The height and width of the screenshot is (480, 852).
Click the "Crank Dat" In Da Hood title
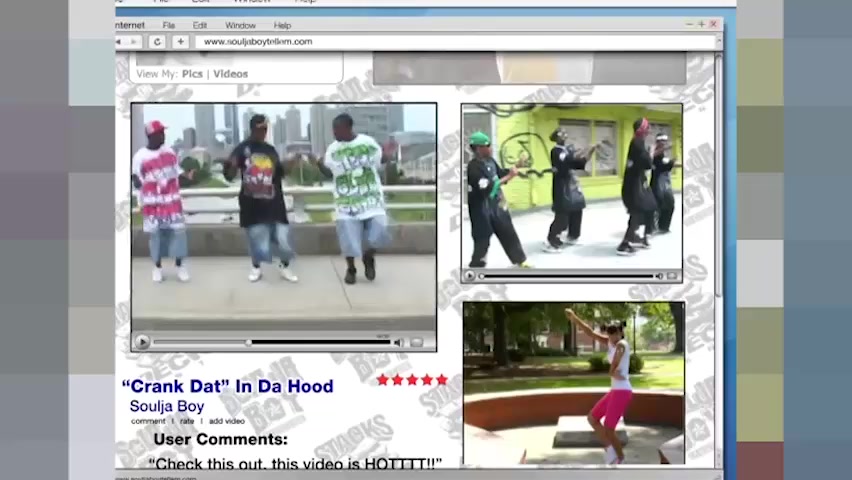click(228, 387)
